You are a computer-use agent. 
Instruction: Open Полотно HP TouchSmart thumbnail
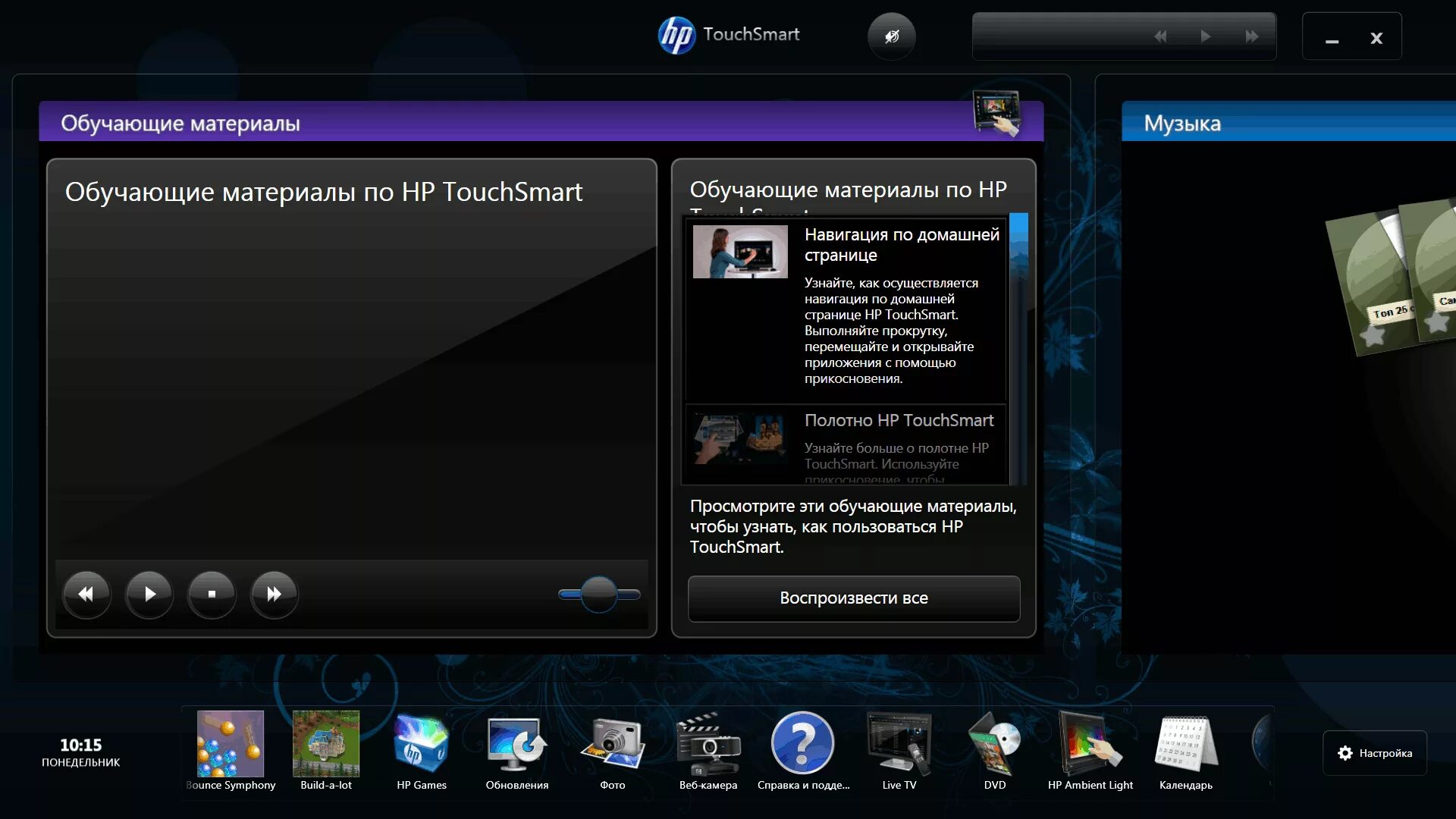click(x=740, y=439)
